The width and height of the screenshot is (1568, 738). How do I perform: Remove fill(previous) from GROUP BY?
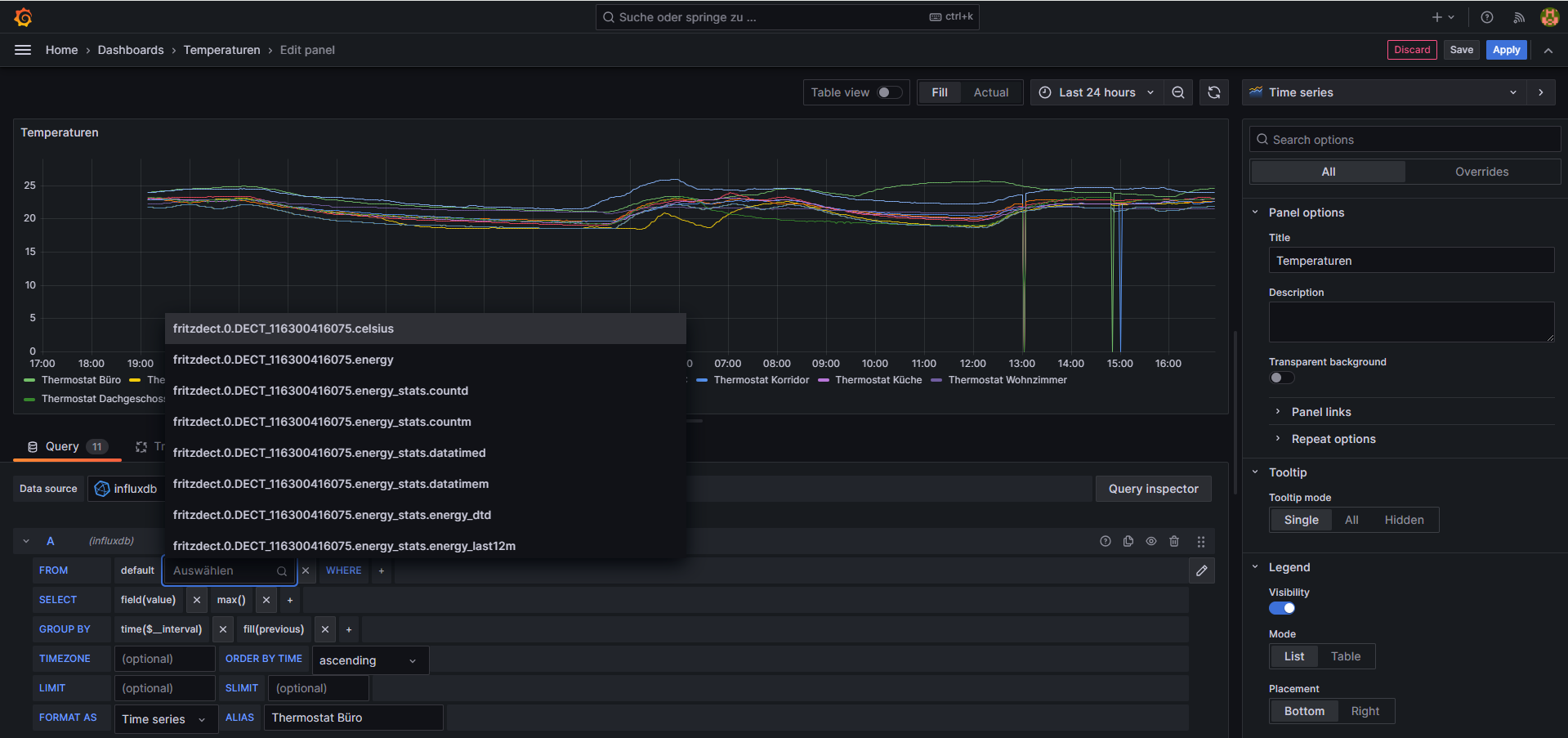click(325, 629)
